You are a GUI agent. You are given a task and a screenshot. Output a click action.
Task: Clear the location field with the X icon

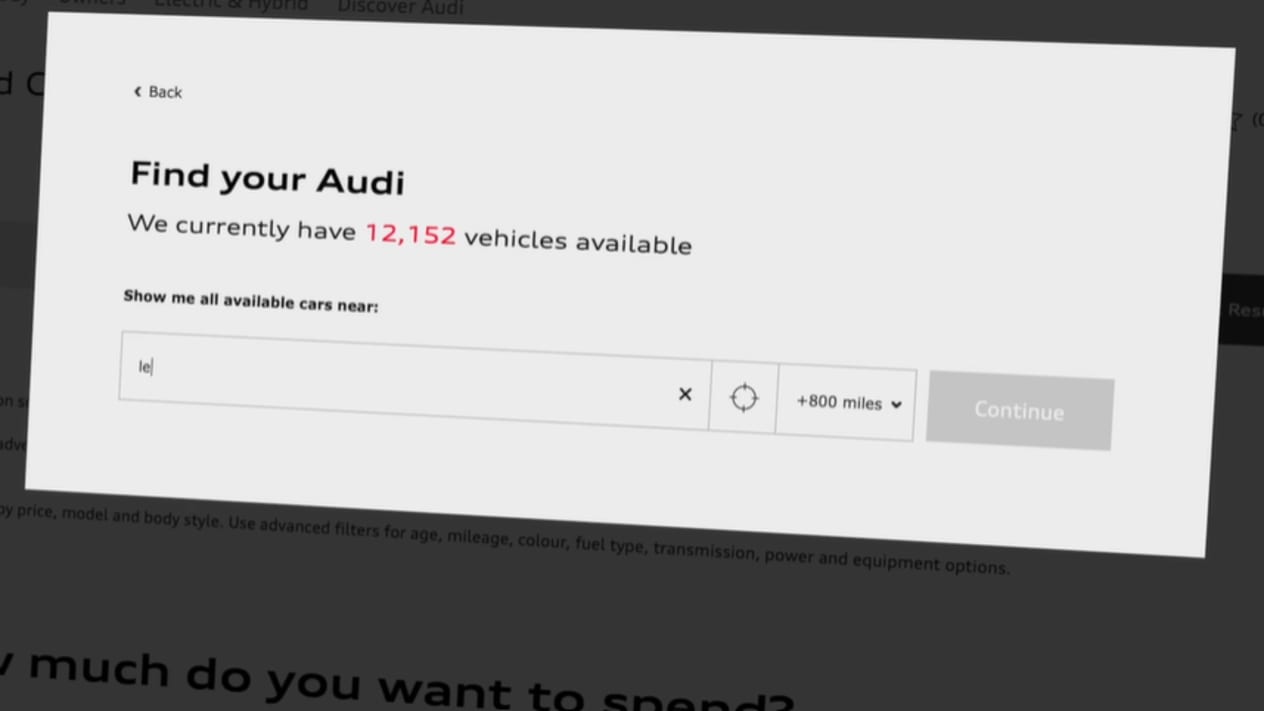coord(685,394)
